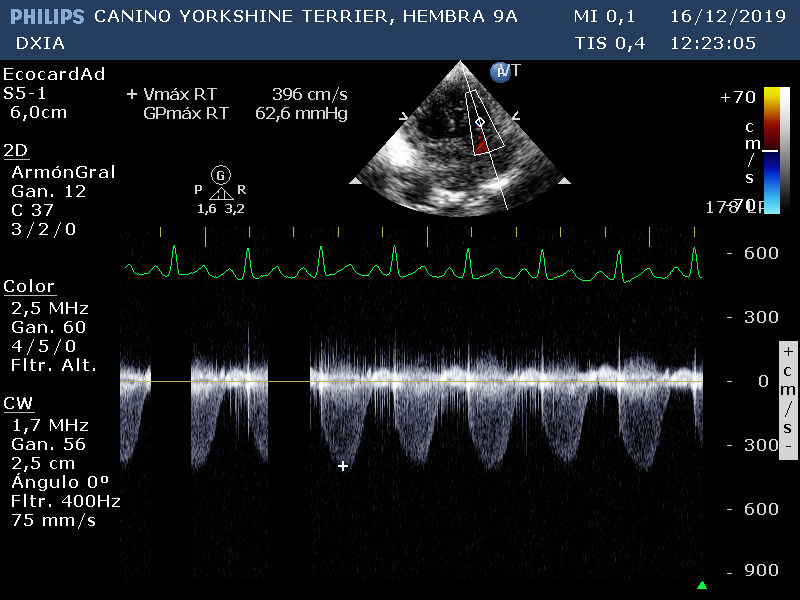The width and height of the screenshot is (800, 600).
Task: Click the 2D echo sector thumbnail
Action: click(460, 140)
